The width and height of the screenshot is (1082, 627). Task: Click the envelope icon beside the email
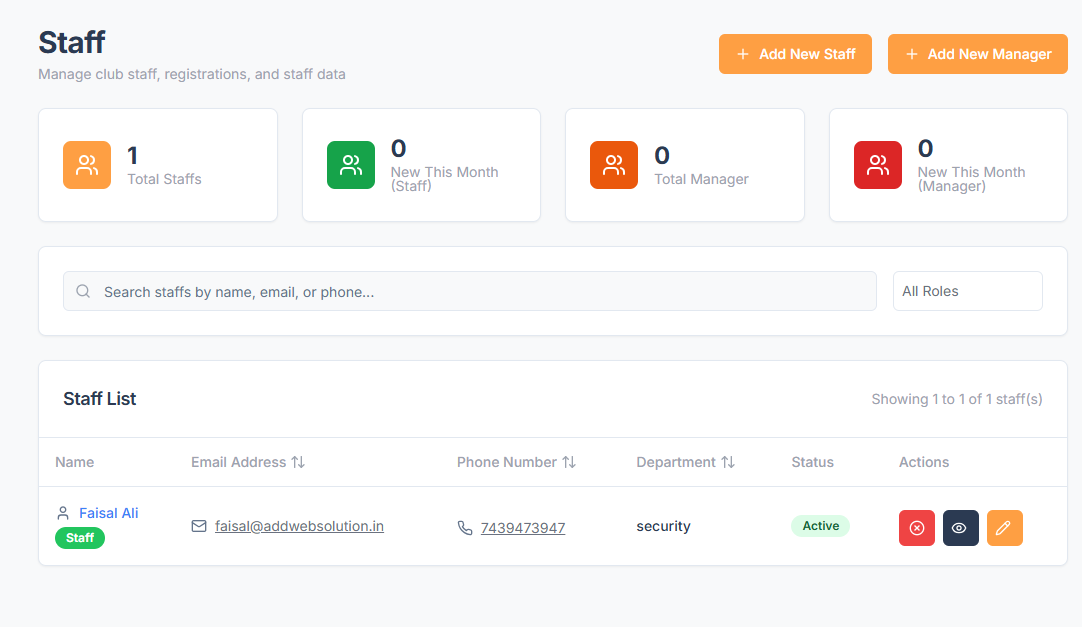[x=199, y=526]
